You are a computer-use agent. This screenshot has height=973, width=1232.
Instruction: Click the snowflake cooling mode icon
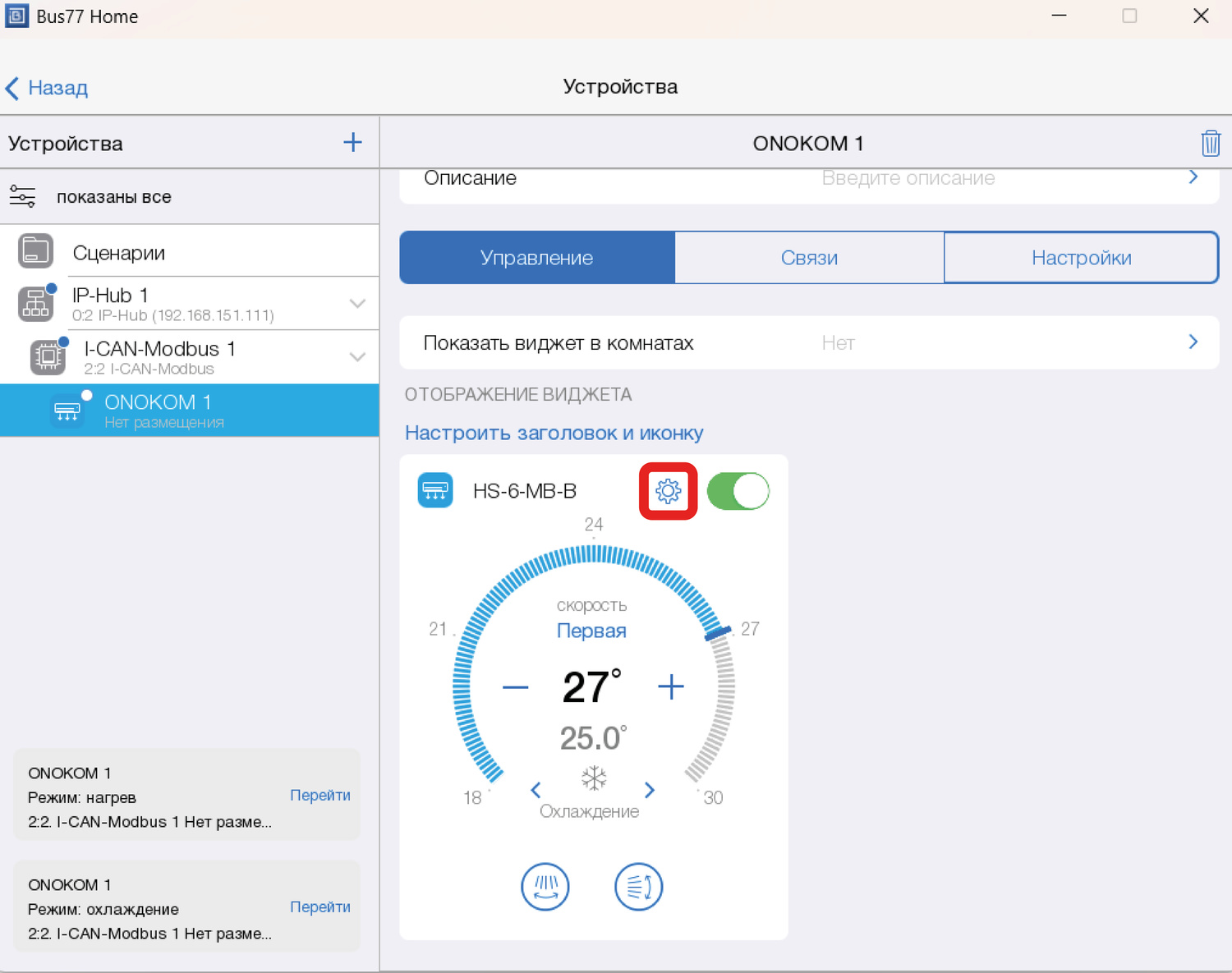pyautogui.click(x=593, y=778)
